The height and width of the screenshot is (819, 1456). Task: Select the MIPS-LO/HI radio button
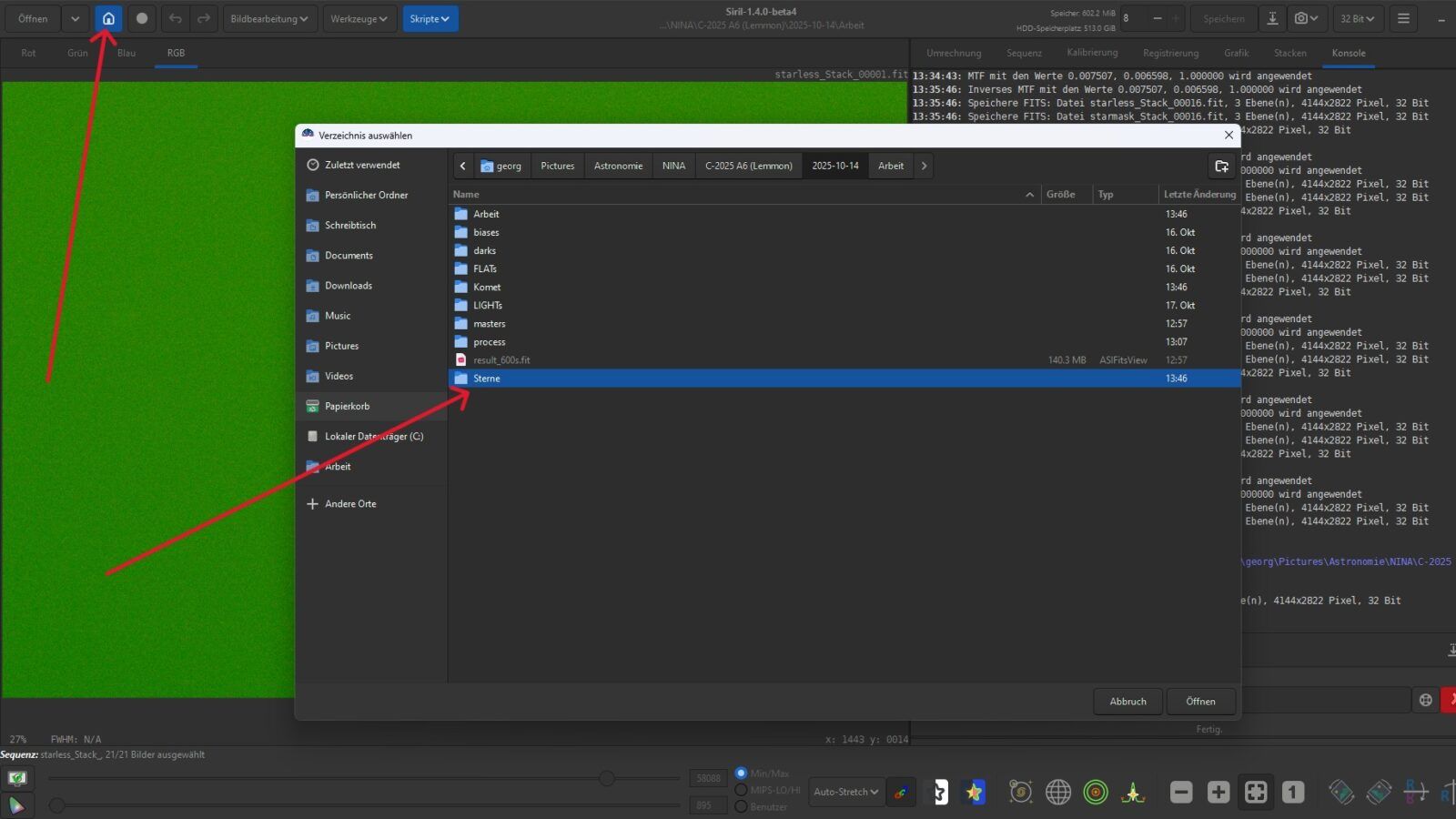(x=741, y=790)
